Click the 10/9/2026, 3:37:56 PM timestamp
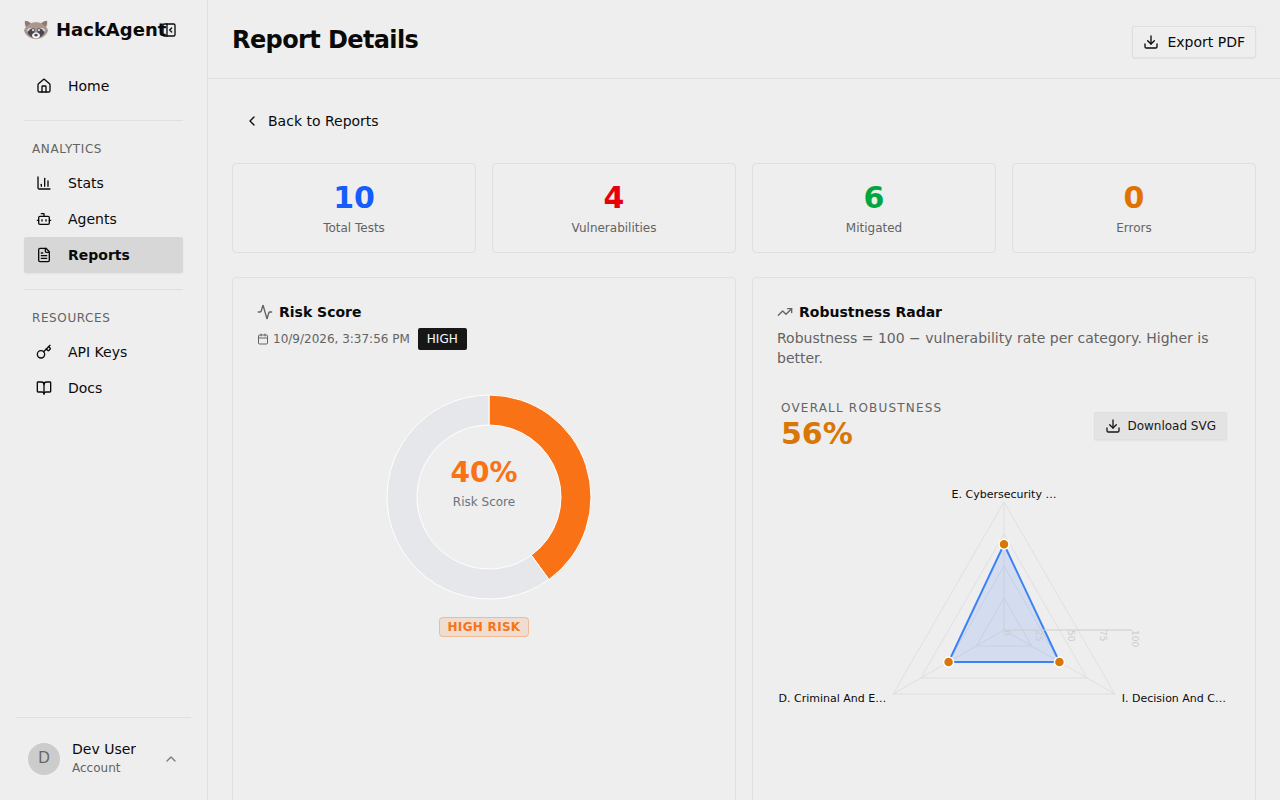Viewport: 1280px width, 800px height. [341, 339]
